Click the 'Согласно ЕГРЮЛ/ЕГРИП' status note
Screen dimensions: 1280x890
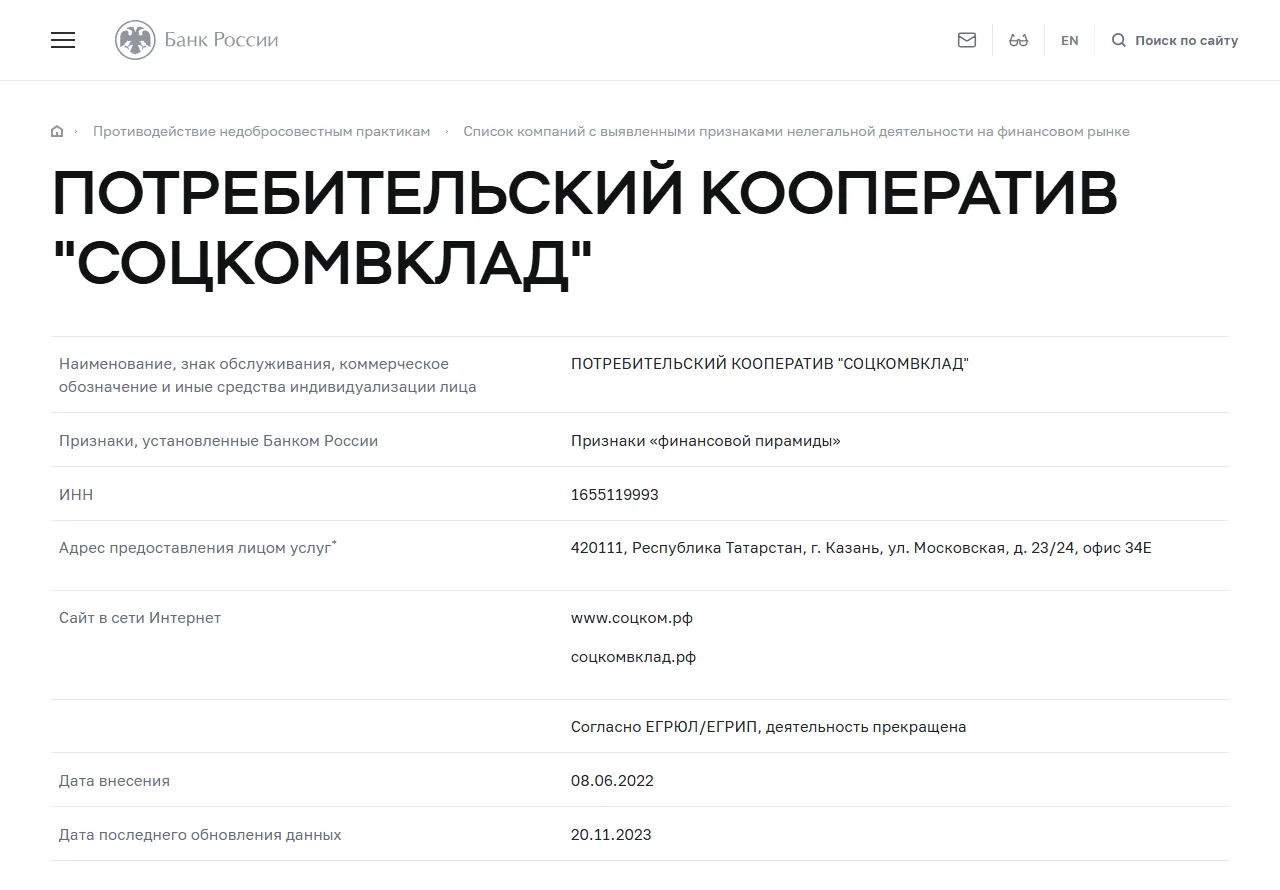click(x=769, y=727)
